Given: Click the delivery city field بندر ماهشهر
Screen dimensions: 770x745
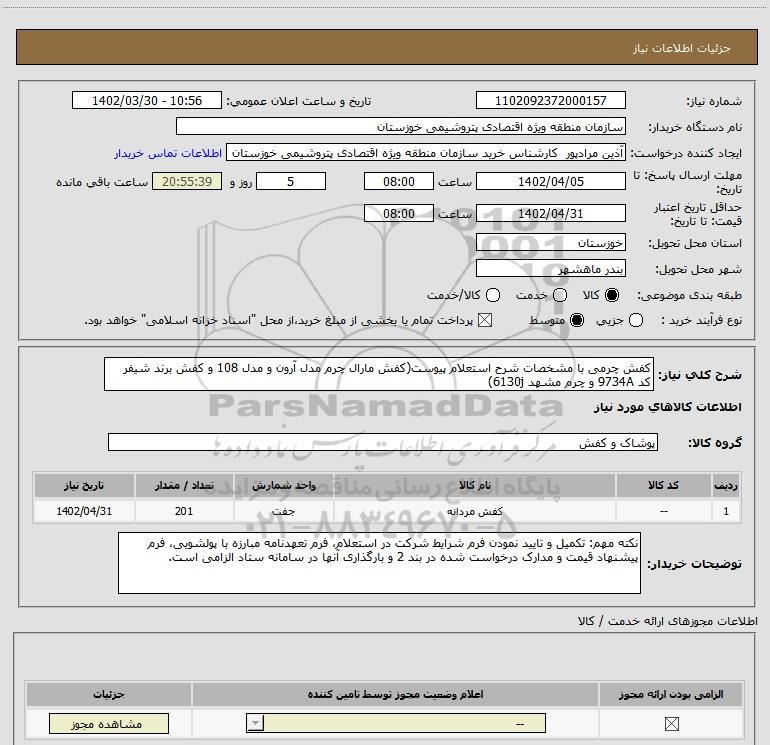Looking at the screenshot, I should coord(550,269).
